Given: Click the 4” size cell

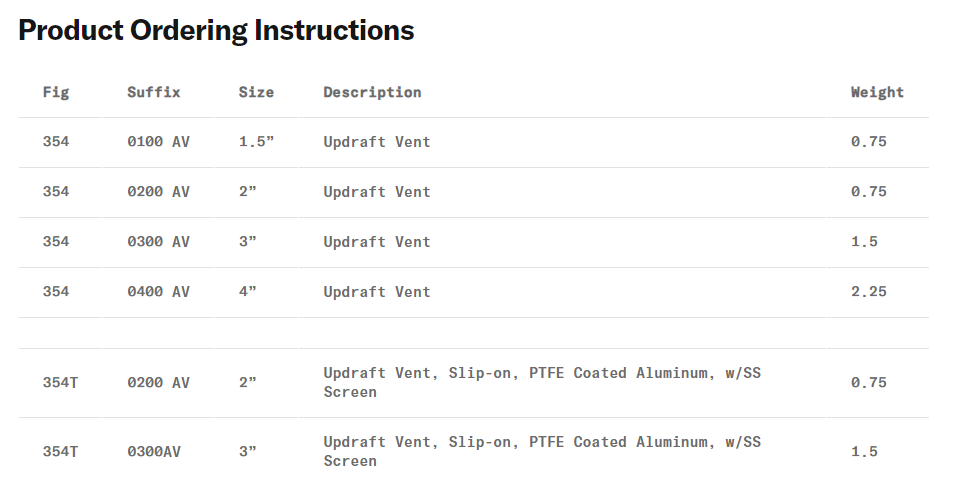Looking at the screenshot, I should 248,292.
